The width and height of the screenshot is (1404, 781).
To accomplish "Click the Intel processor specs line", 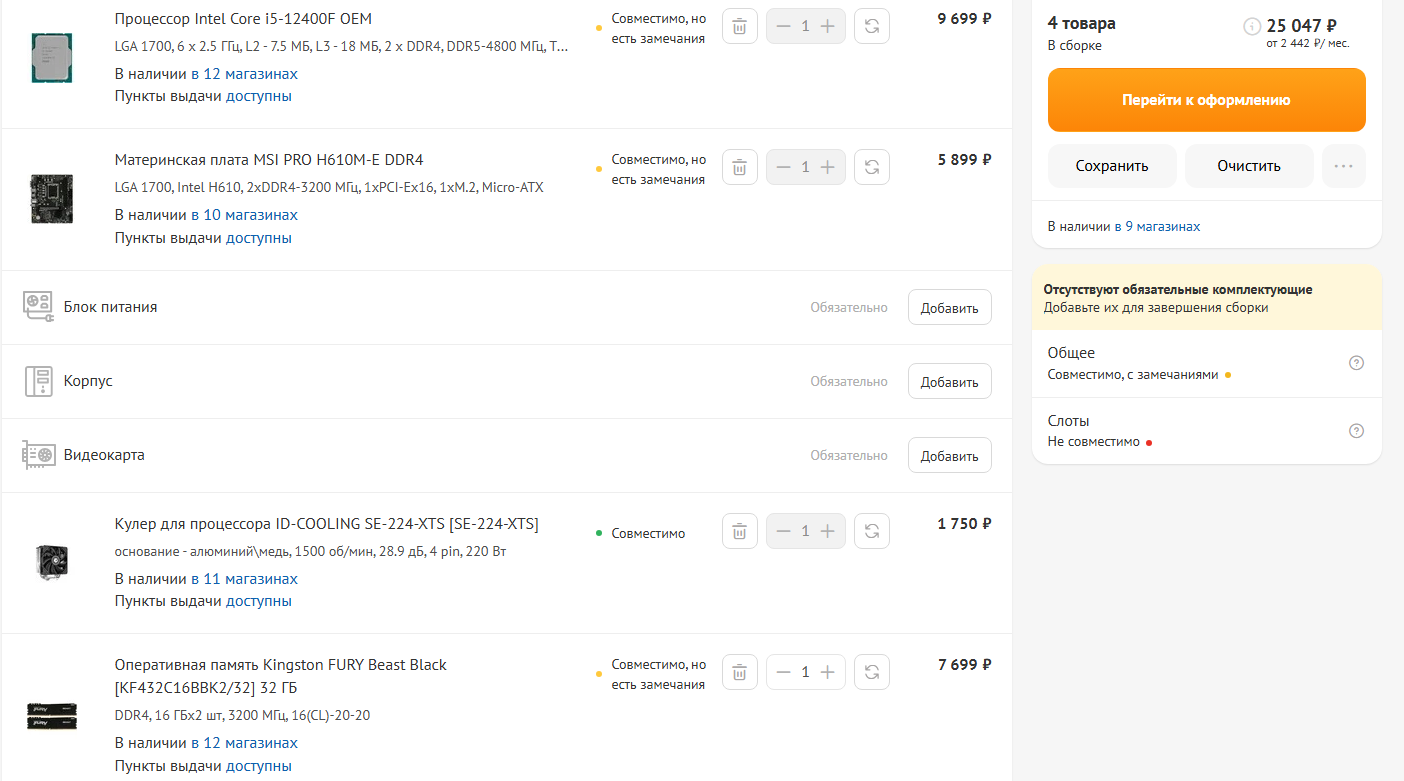I will pyautogui.click(x=341, y=46).
